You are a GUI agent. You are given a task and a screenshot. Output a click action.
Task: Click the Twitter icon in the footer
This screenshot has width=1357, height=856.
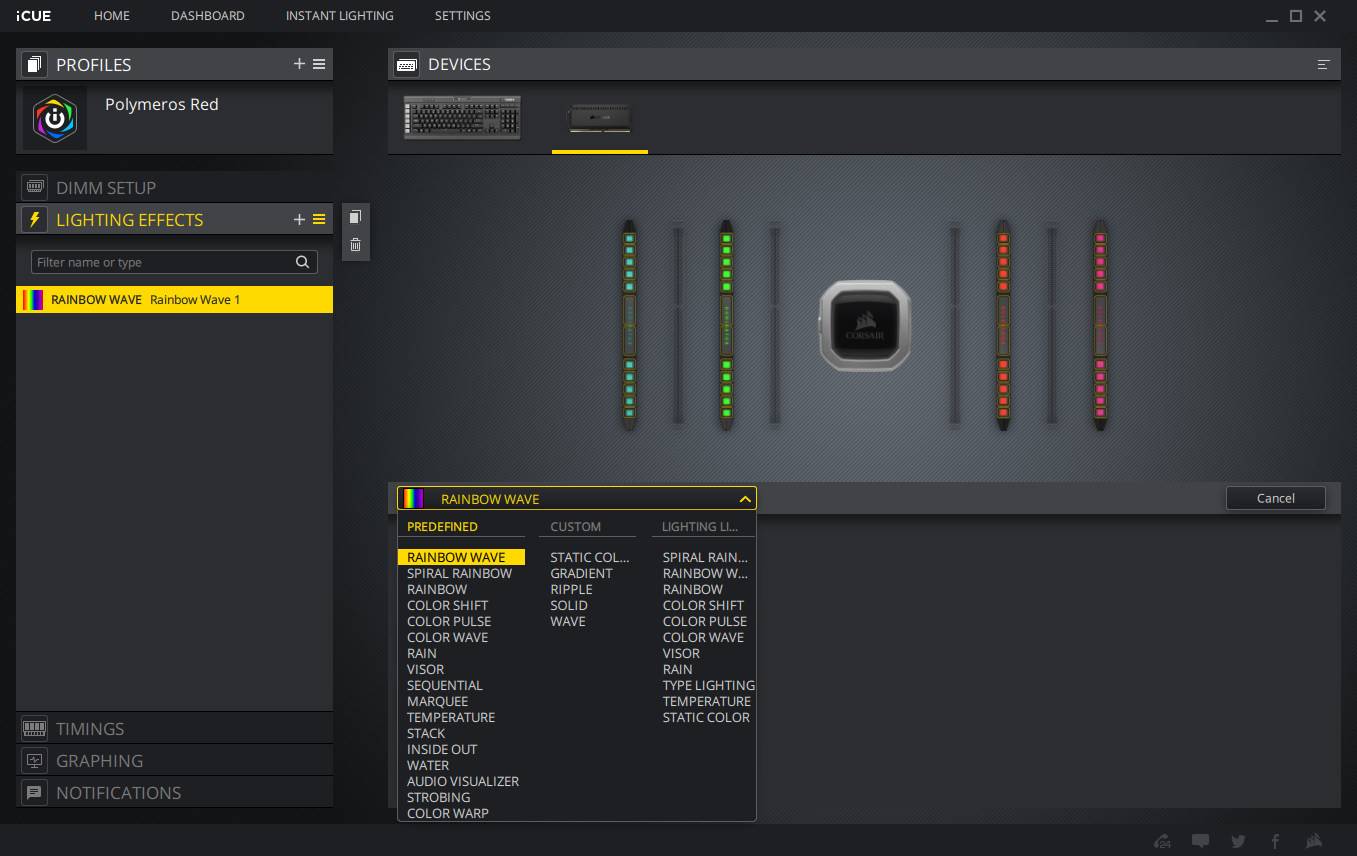point(1238,841)
